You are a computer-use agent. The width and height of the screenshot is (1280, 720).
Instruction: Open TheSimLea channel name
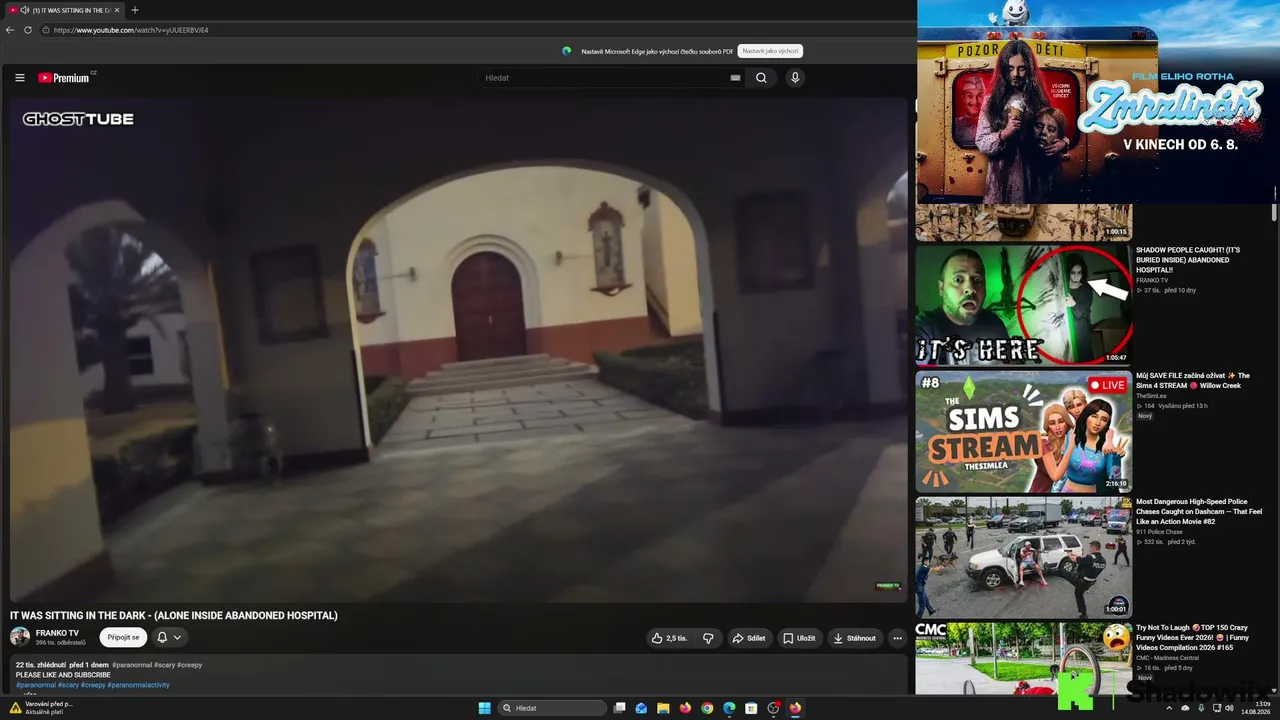click(1152, 396)
